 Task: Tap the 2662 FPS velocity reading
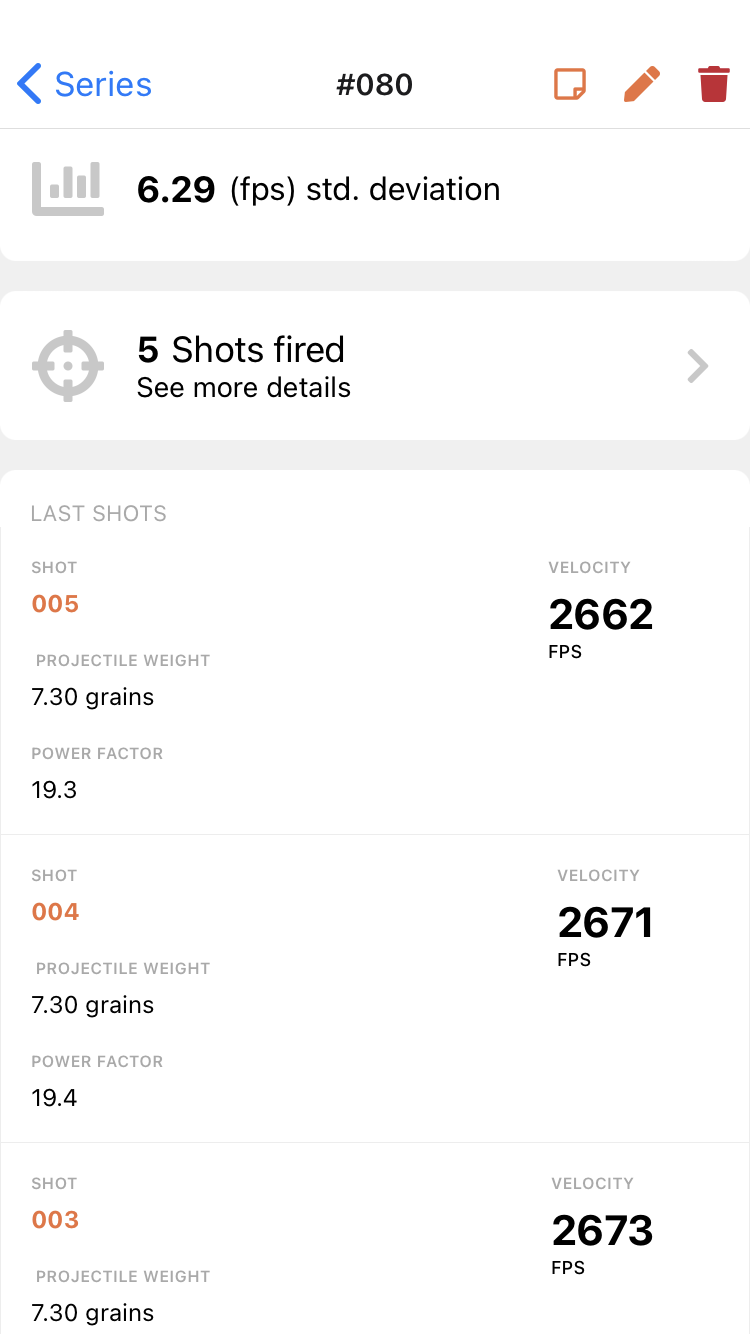(601, 615)
